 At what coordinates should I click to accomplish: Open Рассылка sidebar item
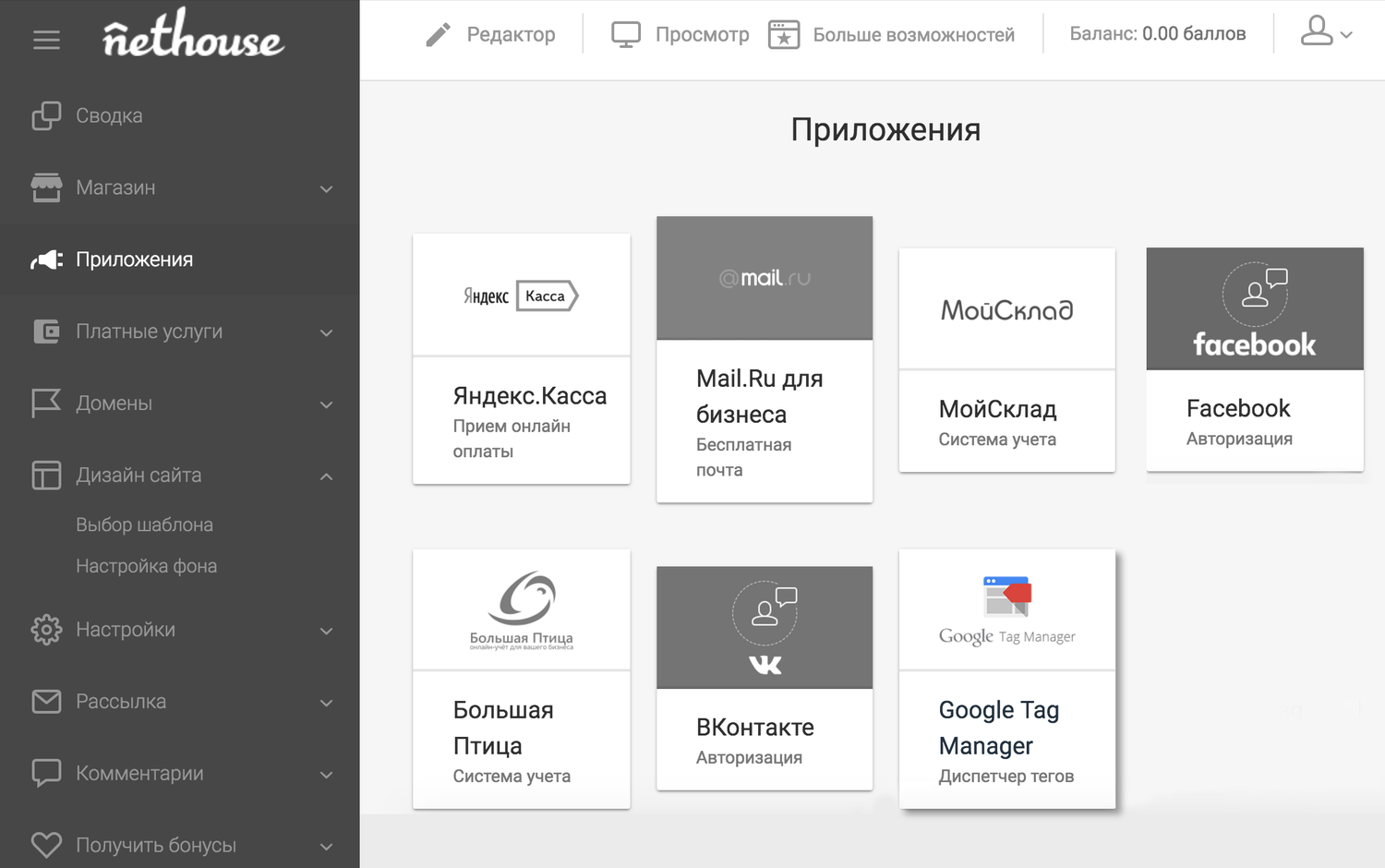[x=121, y=702]
